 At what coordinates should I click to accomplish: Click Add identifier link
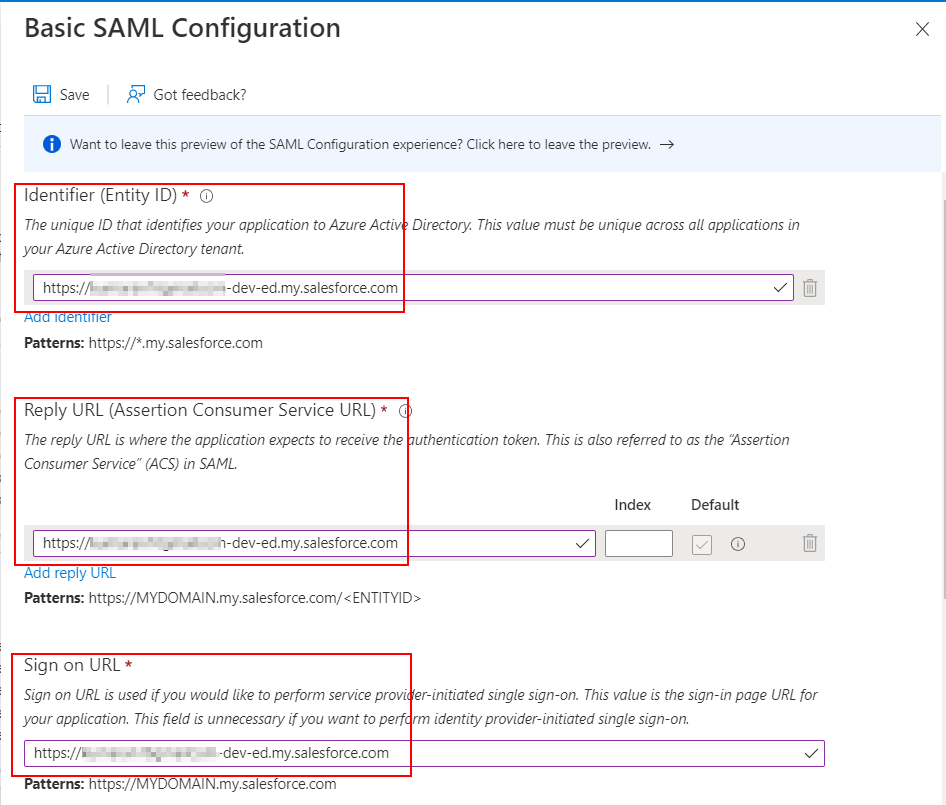[68, 317]
